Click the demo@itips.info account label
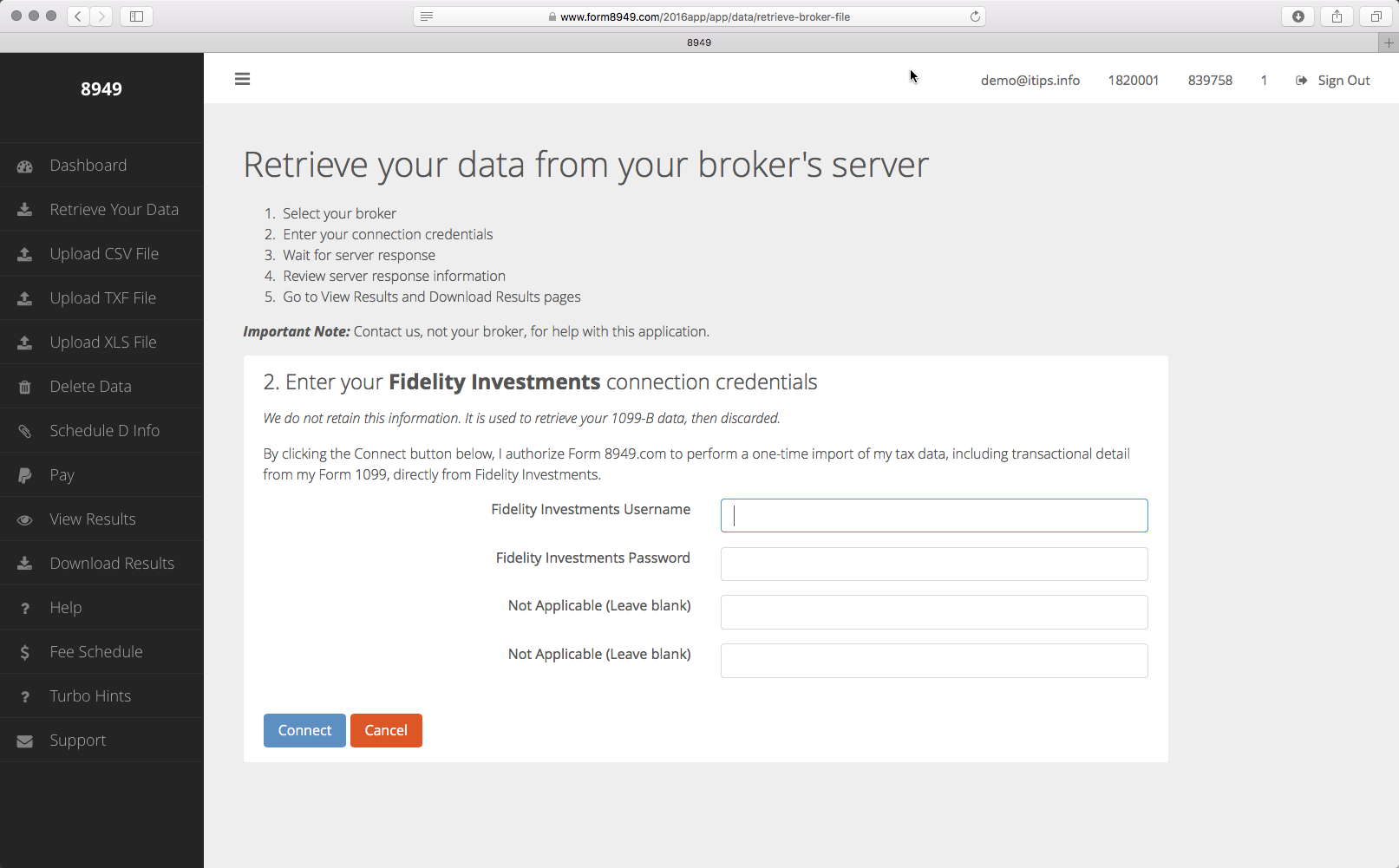The image size is (1399, 868). pyautogui.click(x=1030, y=80)
